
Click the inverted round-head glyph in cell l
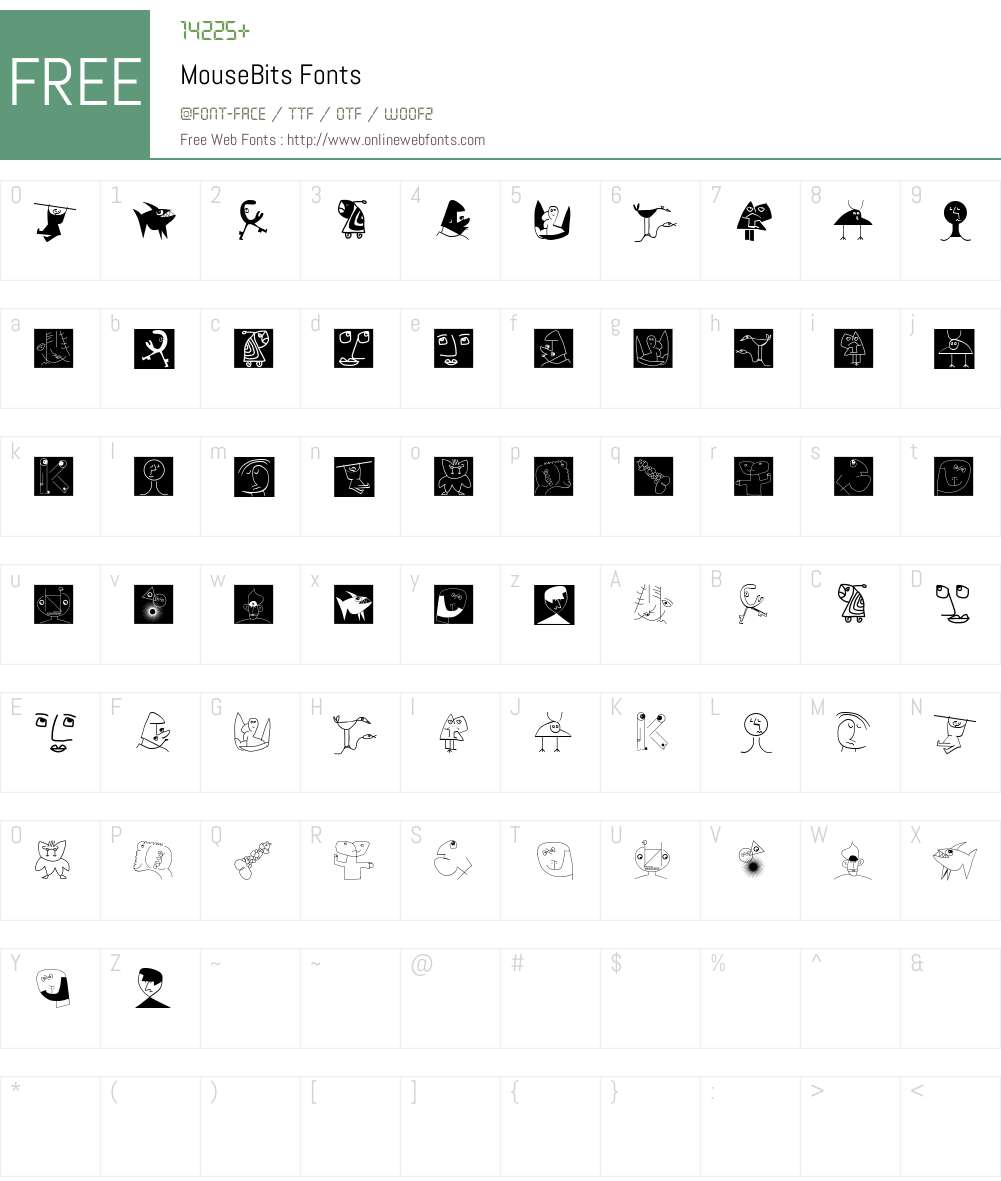(154, 476)
